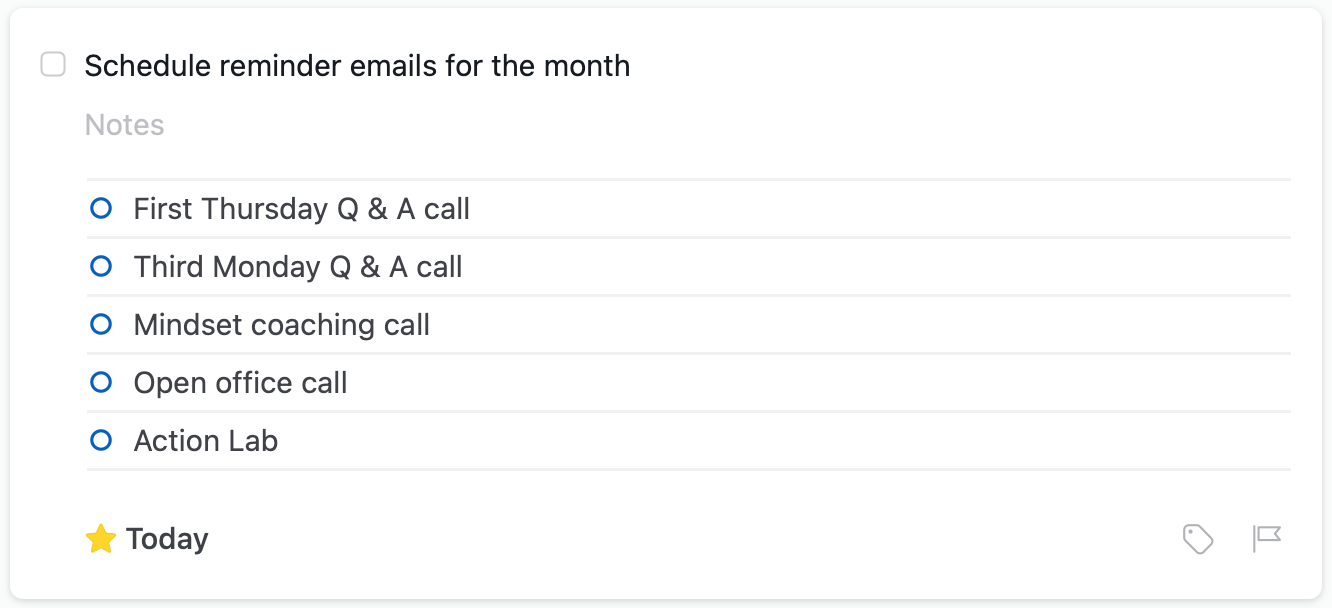
Task: Select the Action Lab item text
Action: pyautogui.click(x=206, y=441)
